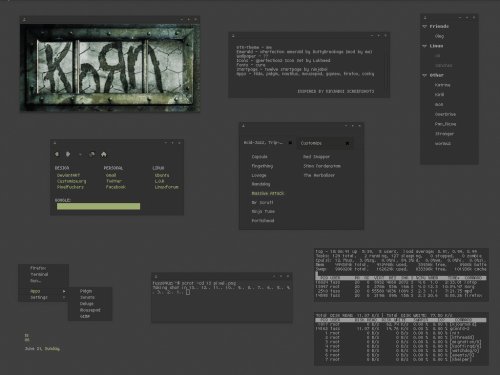Click the Korn logo image
This screenshot has width=500, height=375.
click(110, 68)
